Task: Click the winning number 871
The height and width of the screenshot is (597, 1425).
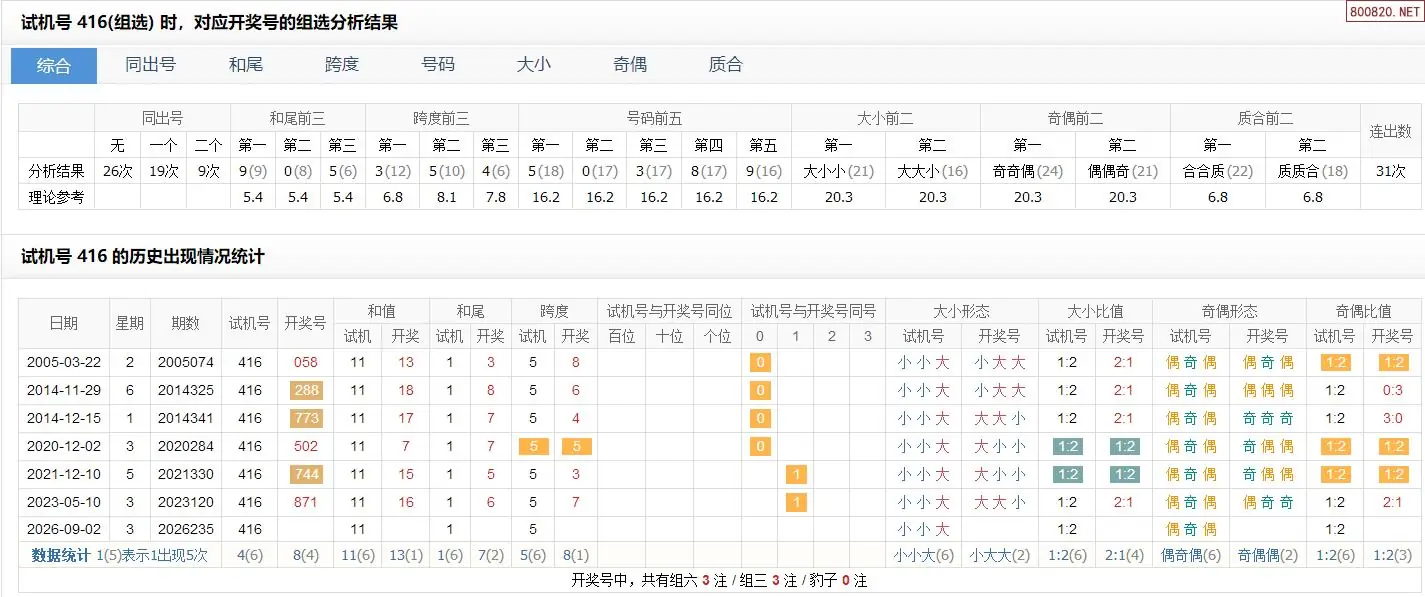Action: (x=306, y=502)
